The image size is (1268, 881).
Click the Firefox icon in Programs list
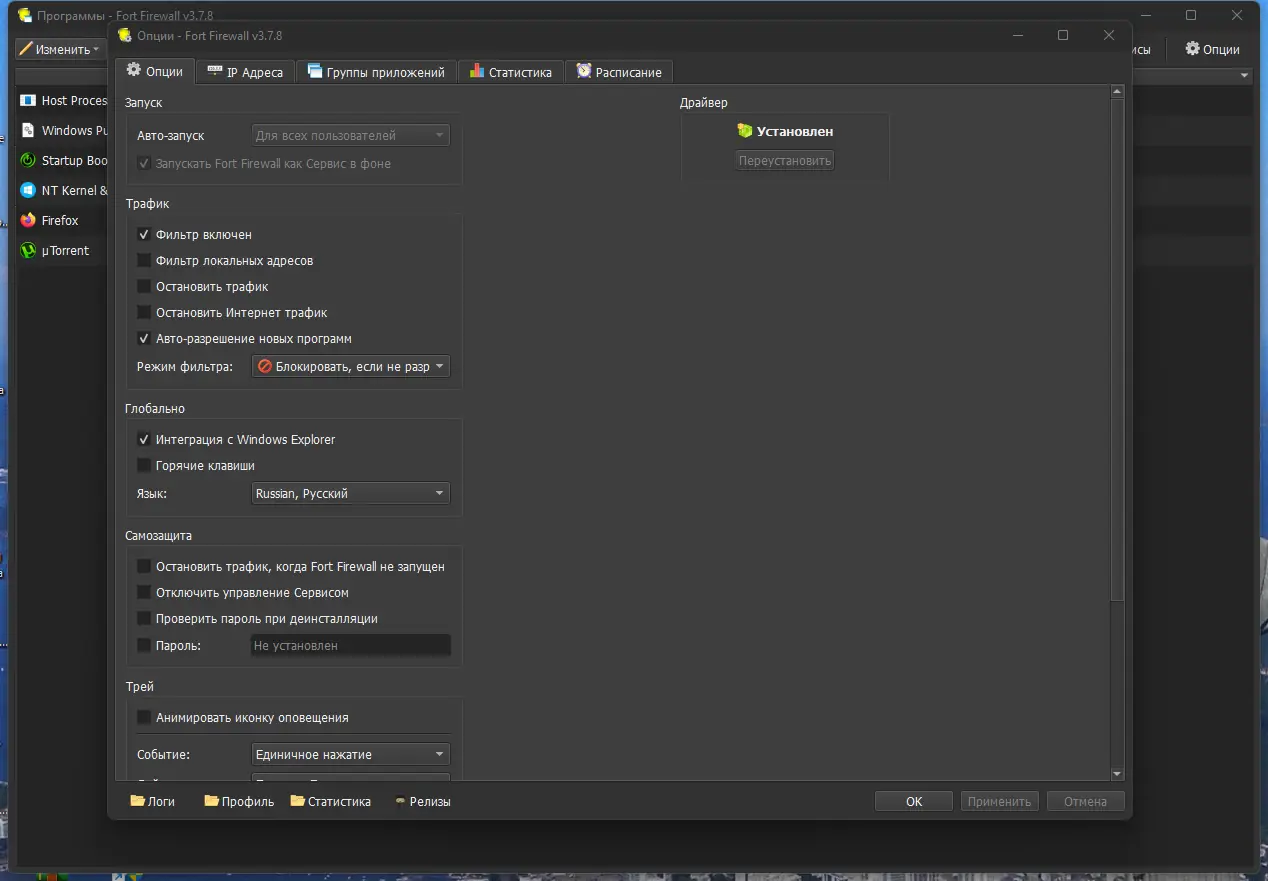click(x=28, y=220)
